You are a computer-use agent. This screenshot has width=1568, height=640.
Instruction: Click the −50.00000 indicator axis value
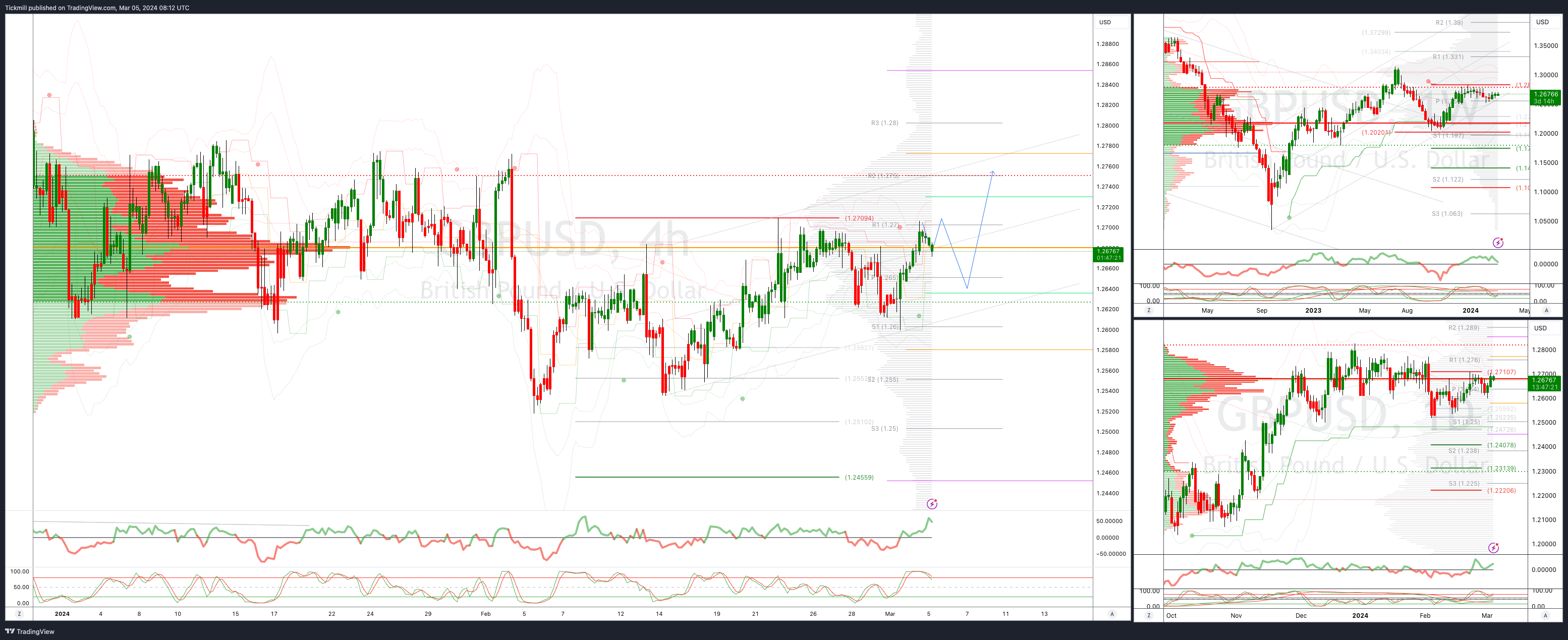click(1111, 554)
